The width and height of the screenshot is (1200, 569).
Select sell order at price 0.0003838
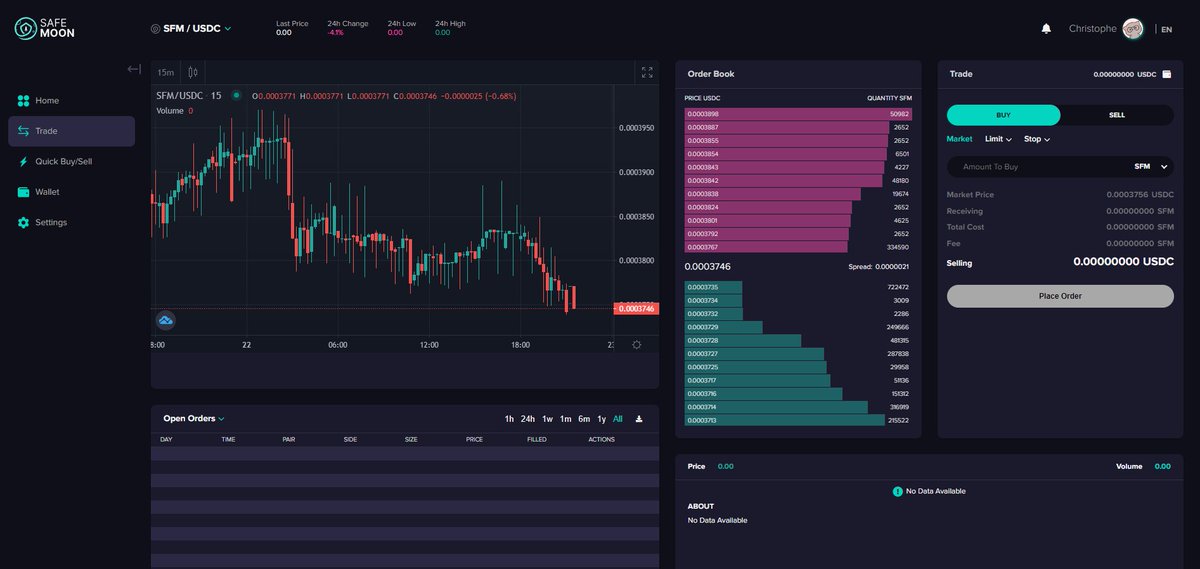click(798, 194)
